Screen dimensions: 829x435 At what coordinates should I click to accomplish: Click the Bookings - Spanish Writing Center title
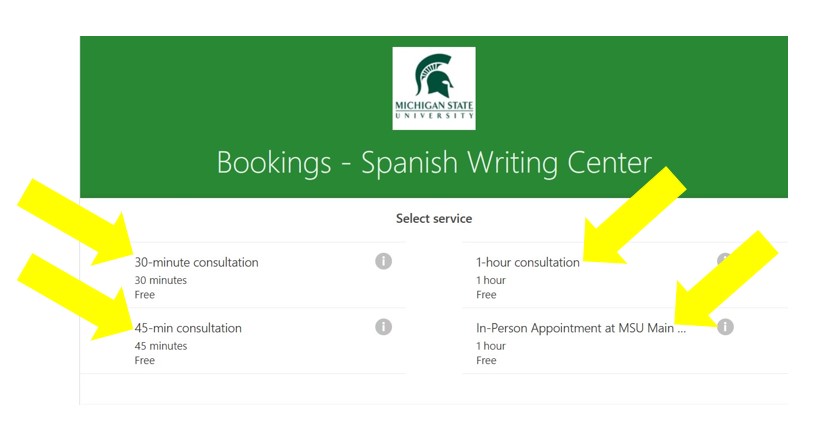[x=434, y=162]
